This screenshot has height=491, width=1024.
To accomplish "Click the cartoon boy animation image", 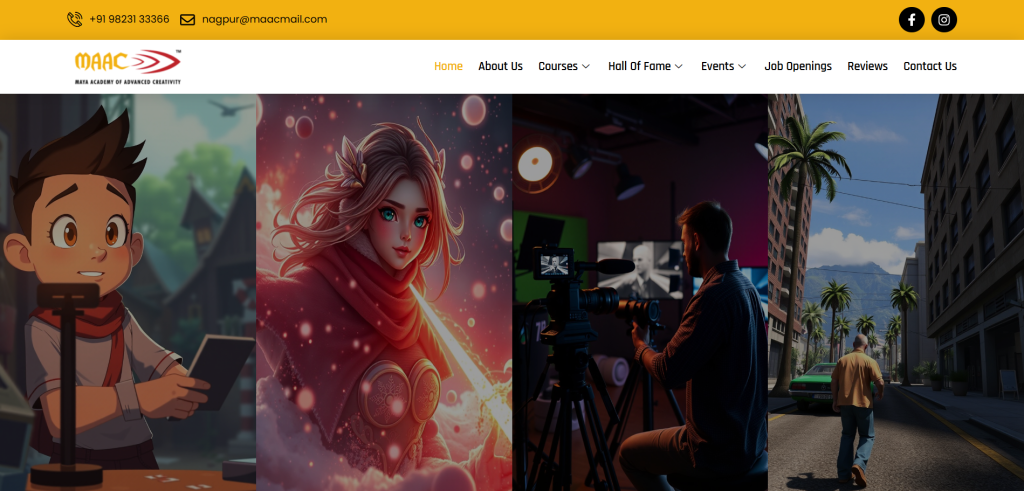I will [128, 292].
